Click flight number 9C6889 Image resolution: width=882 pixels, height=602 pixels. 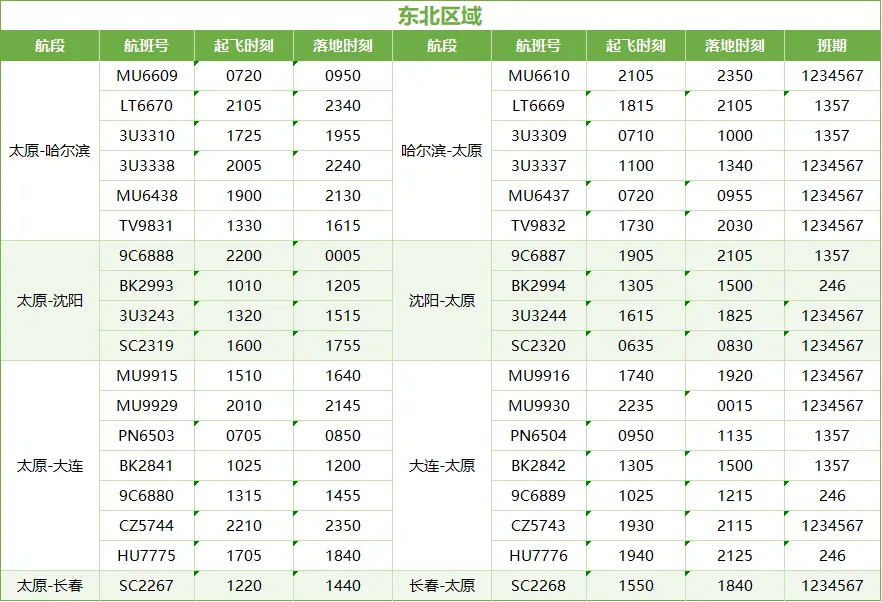click(539, 496)
